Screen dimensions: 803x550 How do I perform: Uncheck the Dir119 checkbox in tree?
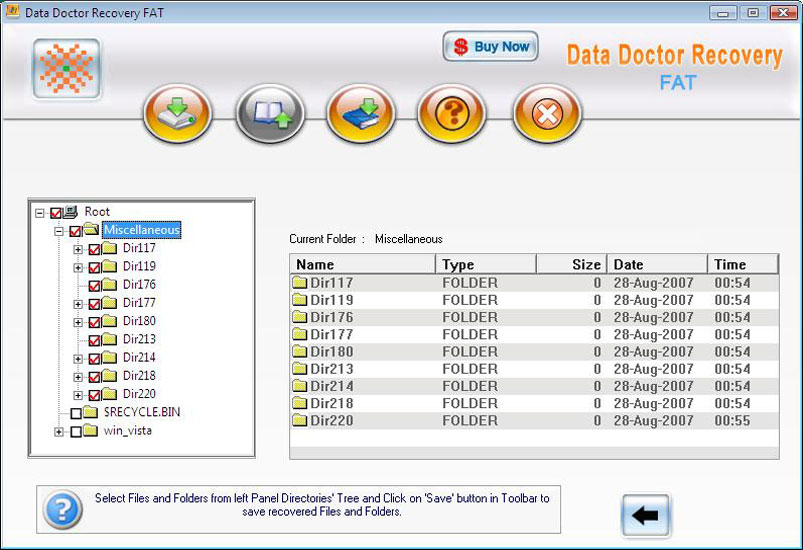pos(94,267)
